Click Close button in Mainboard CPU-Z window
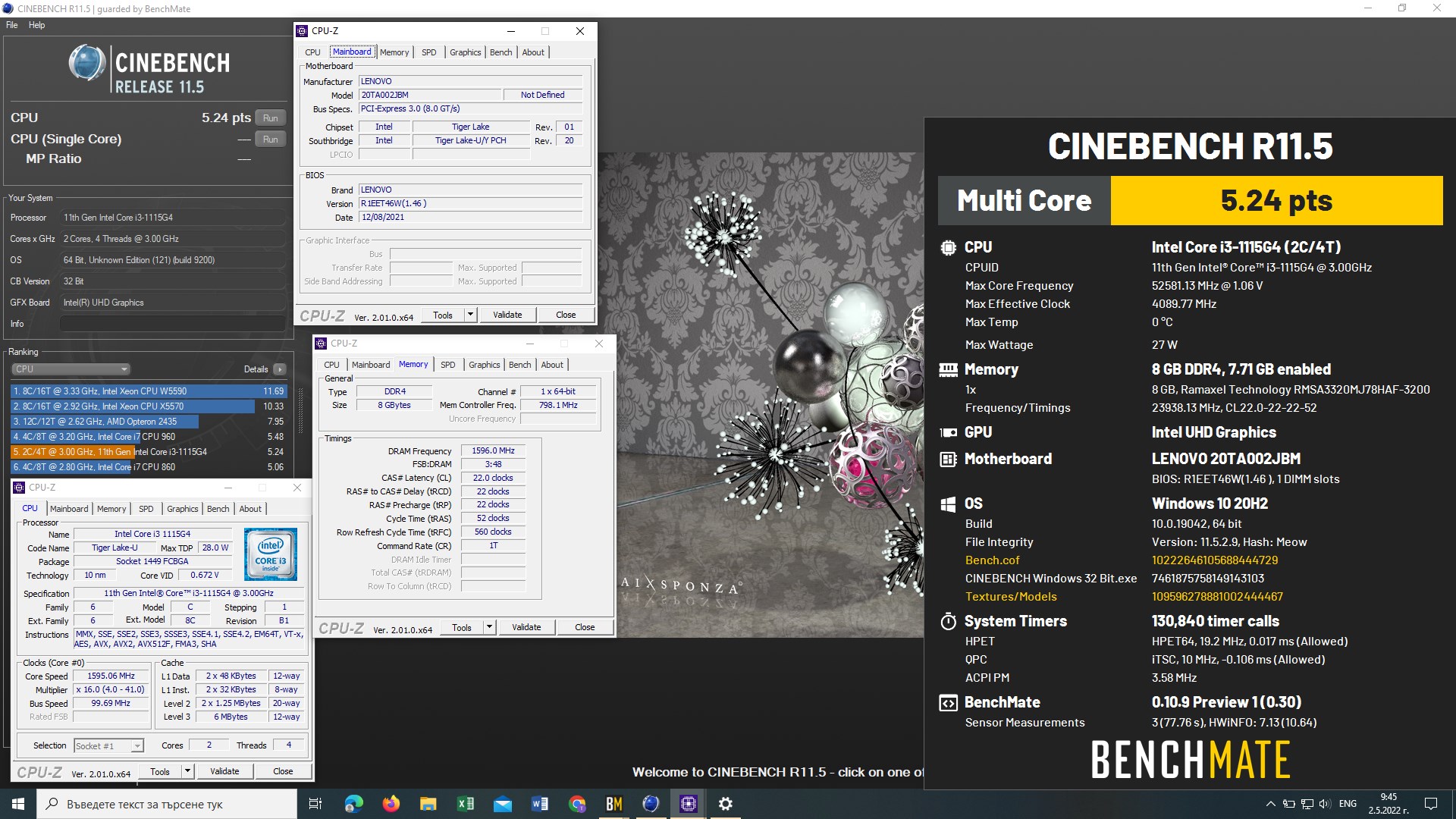Screen dimensions: 1456x819 click(x=566, y=315)
